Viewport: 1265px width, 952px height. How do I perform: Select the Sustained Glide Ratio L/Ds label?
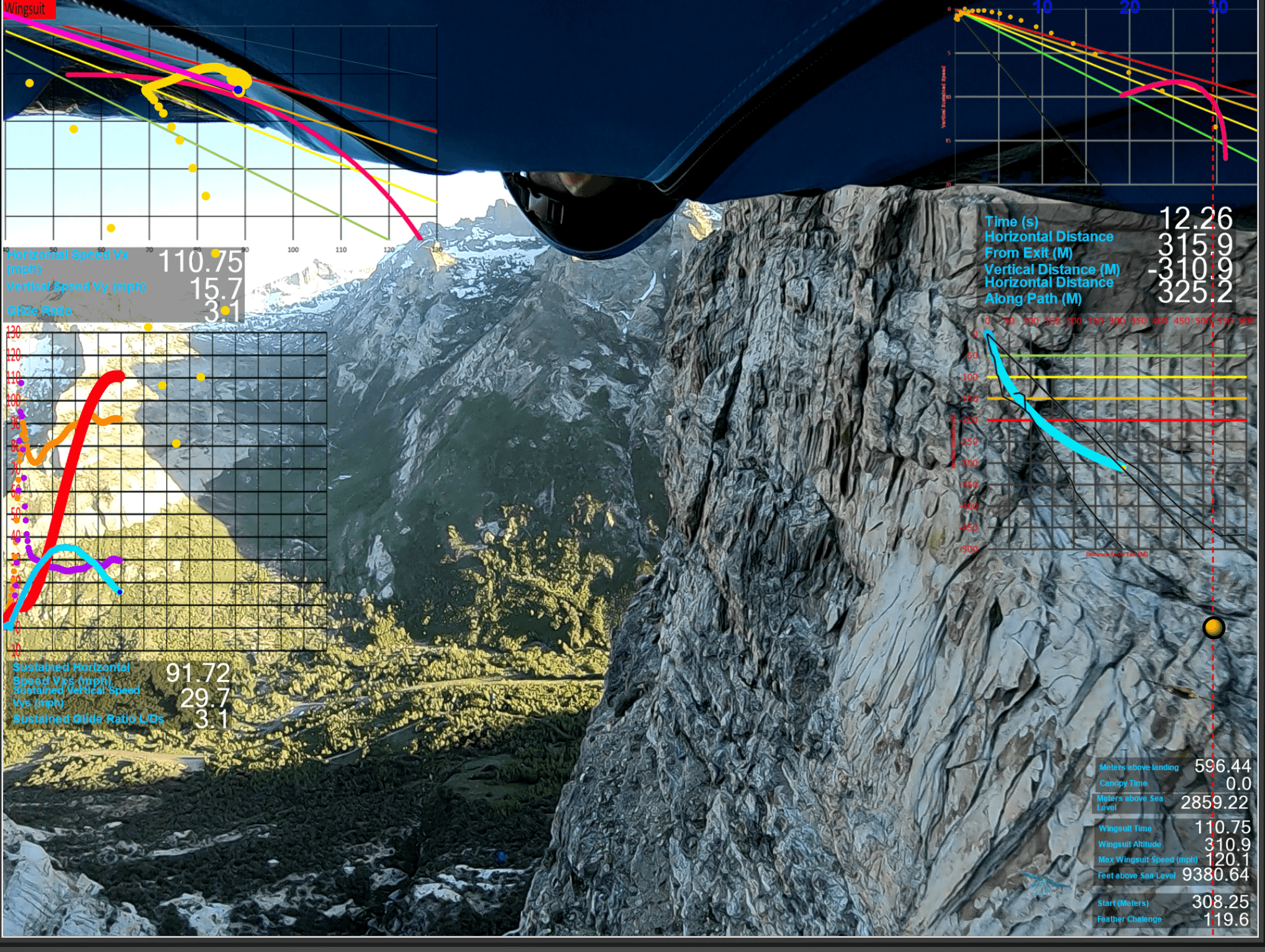click(x=89, y=719)
